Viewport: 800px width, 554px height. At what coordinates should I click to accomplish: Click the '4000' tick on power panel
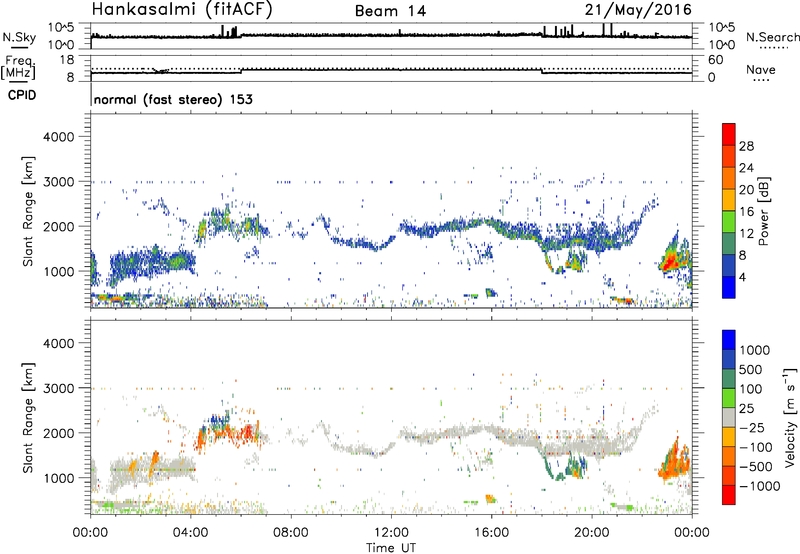pos(59,137)
